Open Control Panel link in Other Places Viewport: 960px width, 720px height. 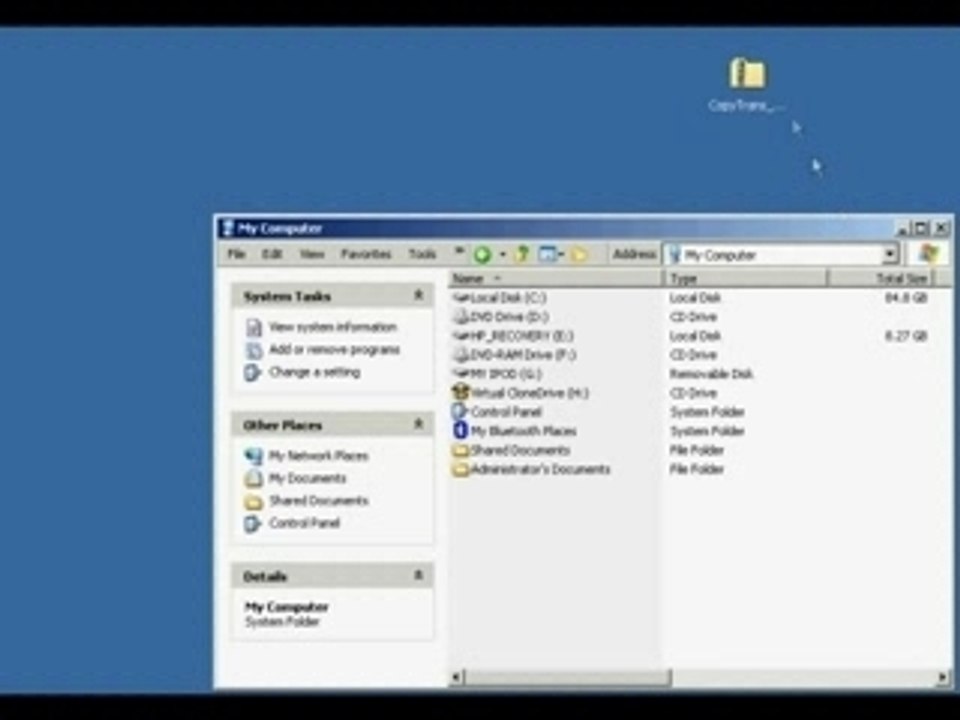[304, 523]
